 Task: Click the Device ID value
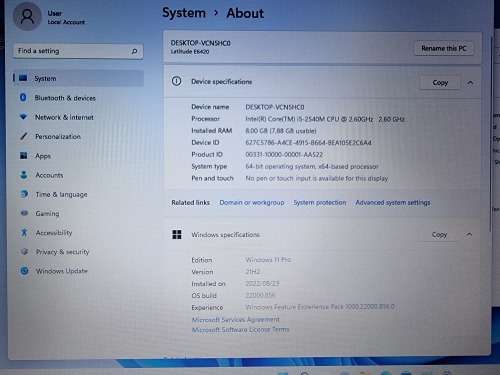point(308,143)
